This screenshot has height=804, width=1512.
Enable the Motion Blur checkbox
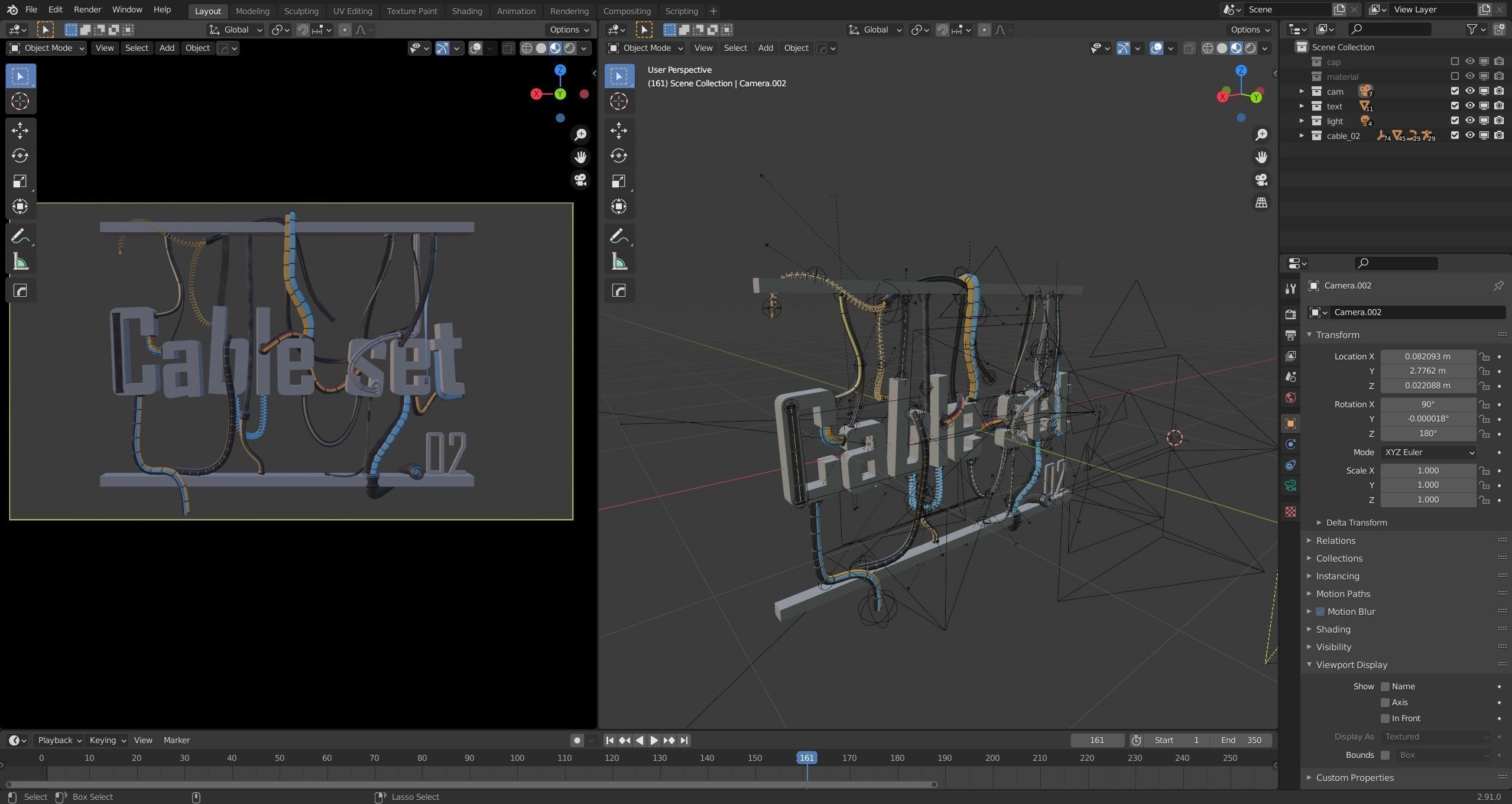1320,611
